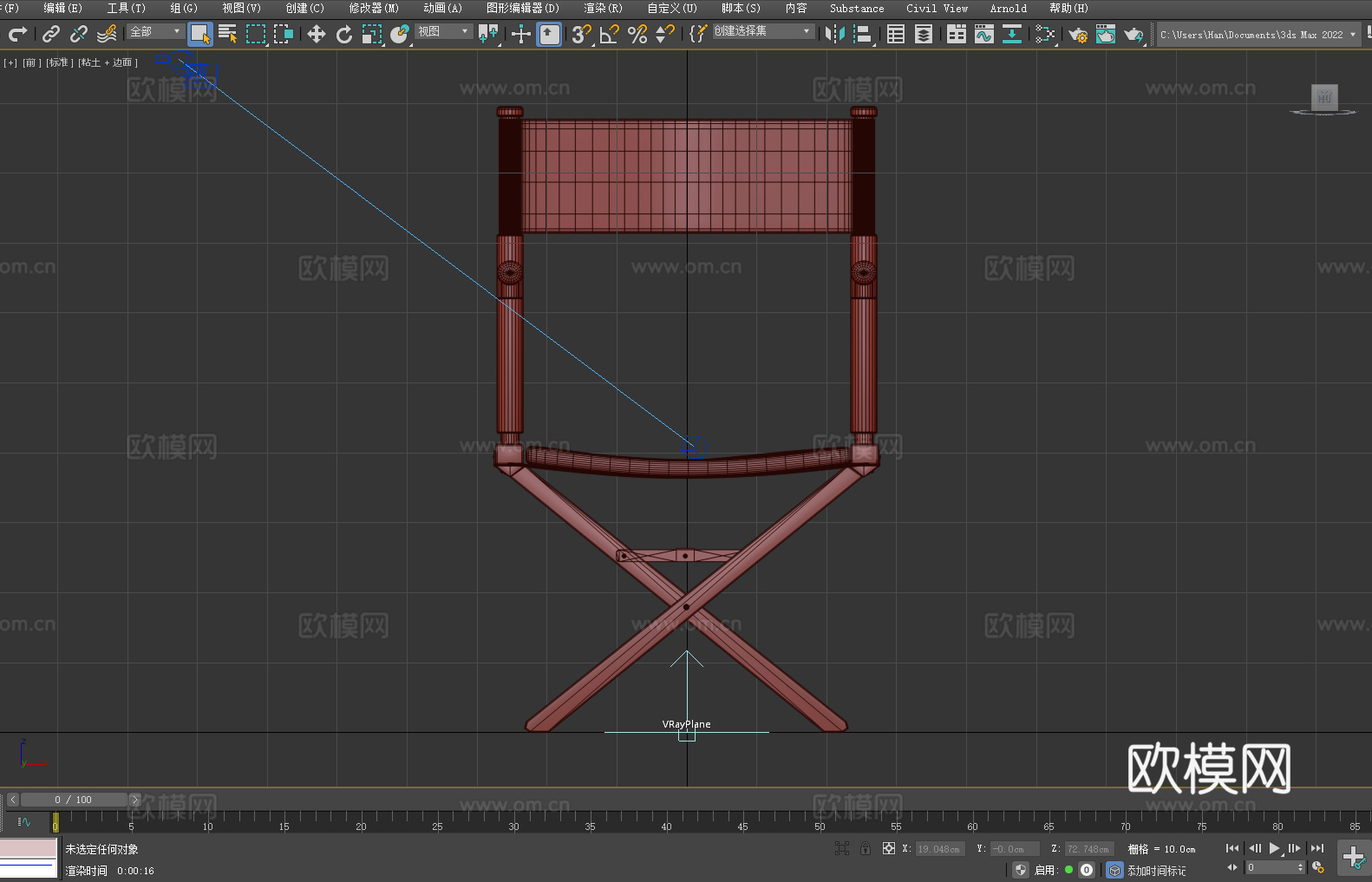
Task: Select the Rotate tool
Action: [x=344, y=34]
